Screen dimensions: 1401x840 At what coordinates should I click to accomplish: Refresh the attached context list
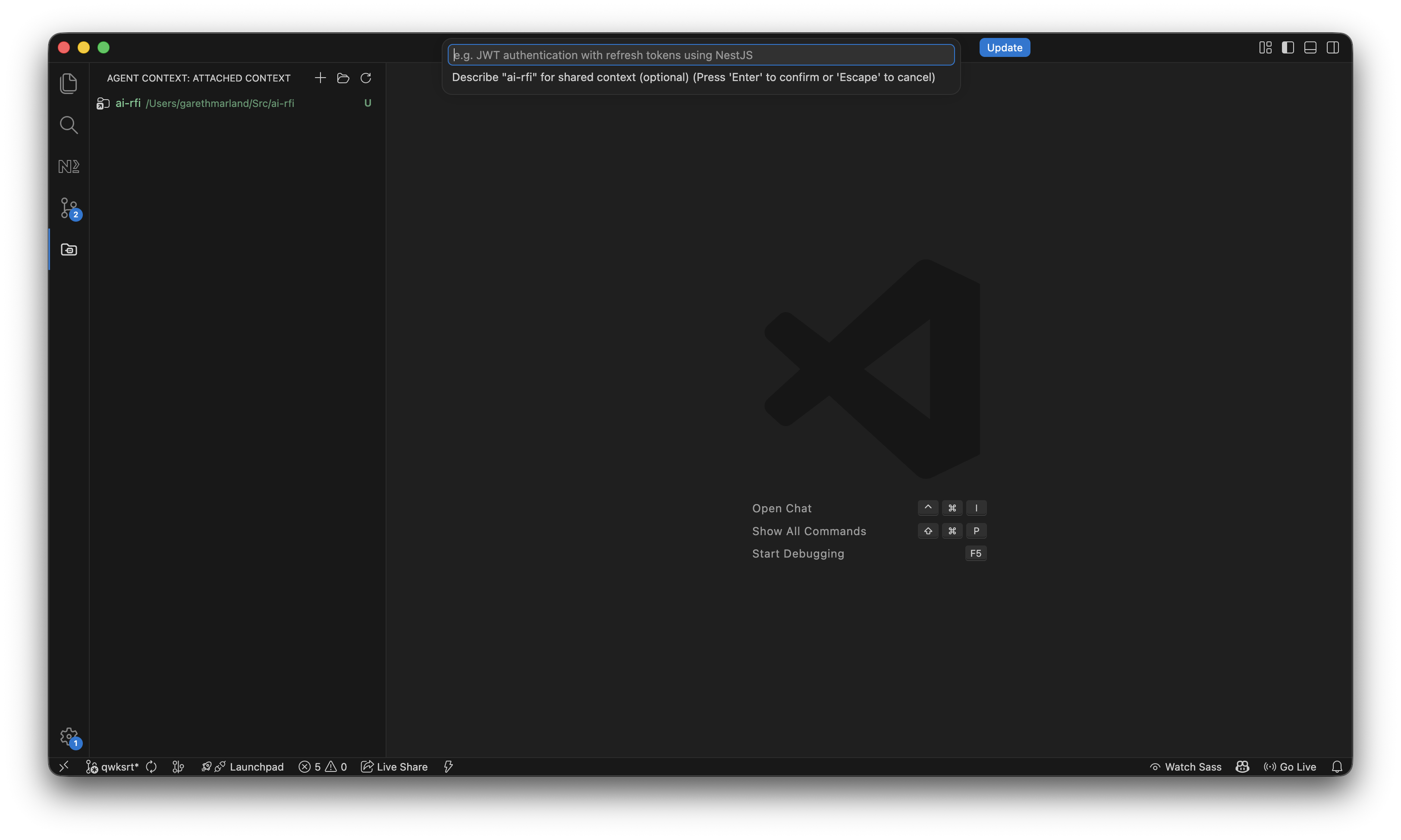tap(366, 78)
